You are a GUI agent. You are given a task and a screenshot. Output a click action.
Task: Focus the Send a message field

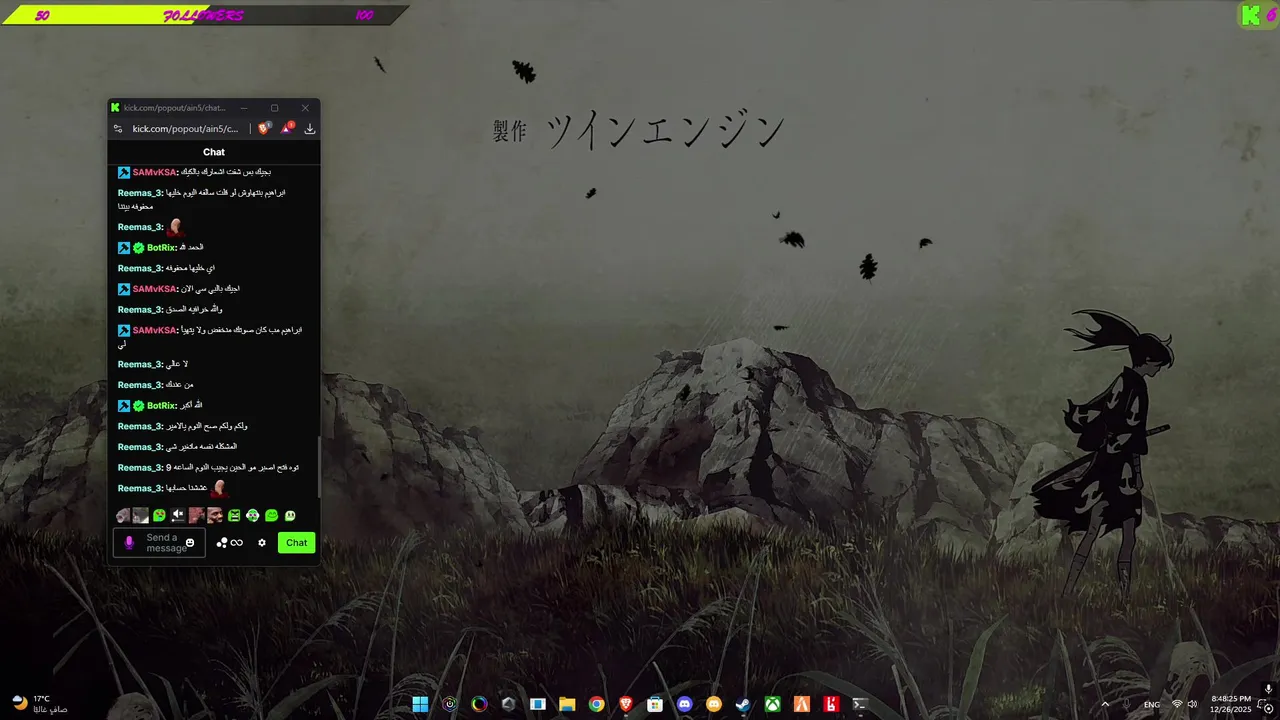[x=160, y=543]
